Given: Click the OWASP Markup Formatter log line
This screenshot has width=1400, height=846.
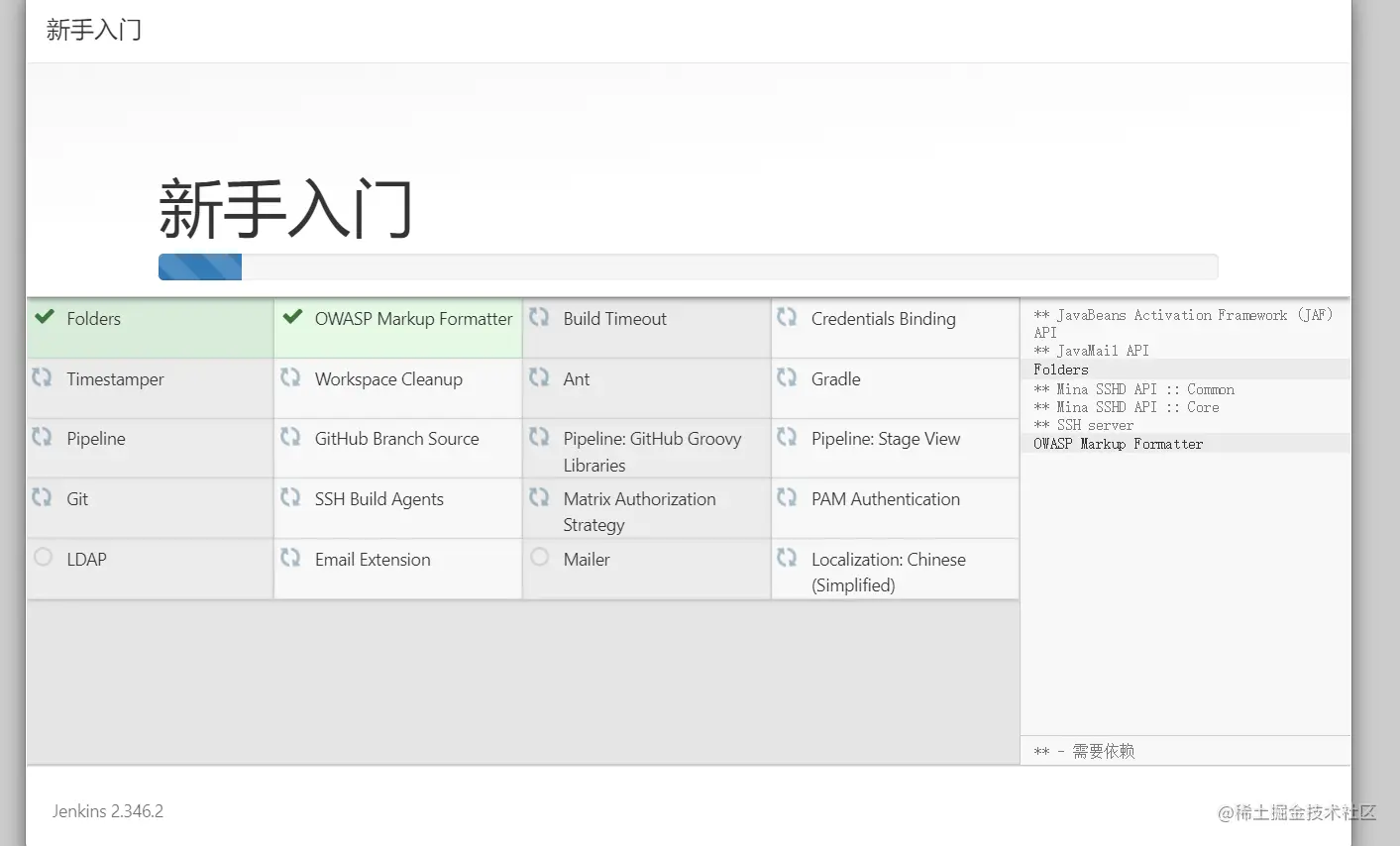Looking at the screenshot, I should (1185, 444).
